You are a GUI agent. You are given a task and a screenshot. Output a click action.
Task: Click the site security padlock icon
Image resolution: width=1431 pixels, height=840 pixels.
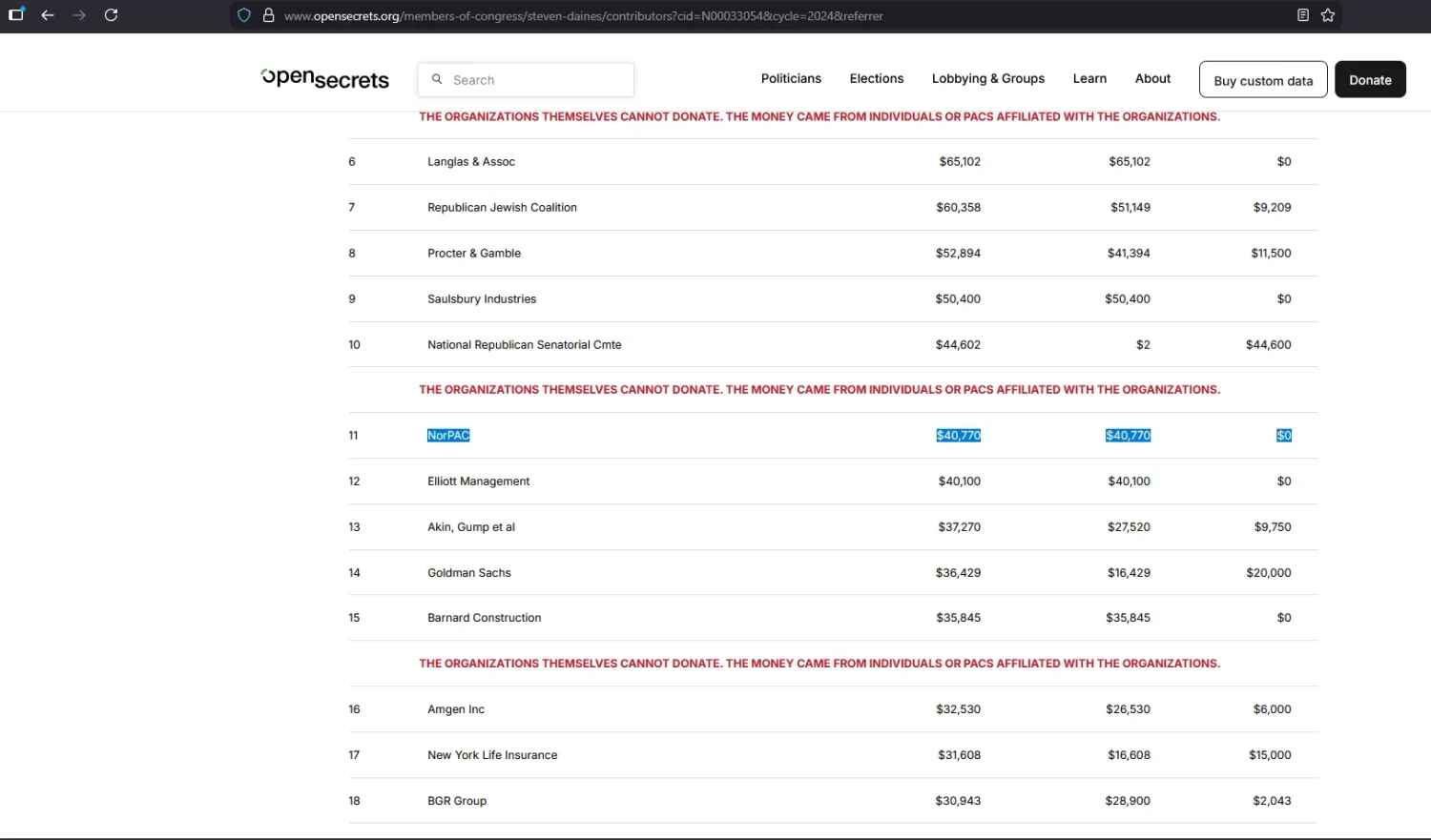[269, 15]
